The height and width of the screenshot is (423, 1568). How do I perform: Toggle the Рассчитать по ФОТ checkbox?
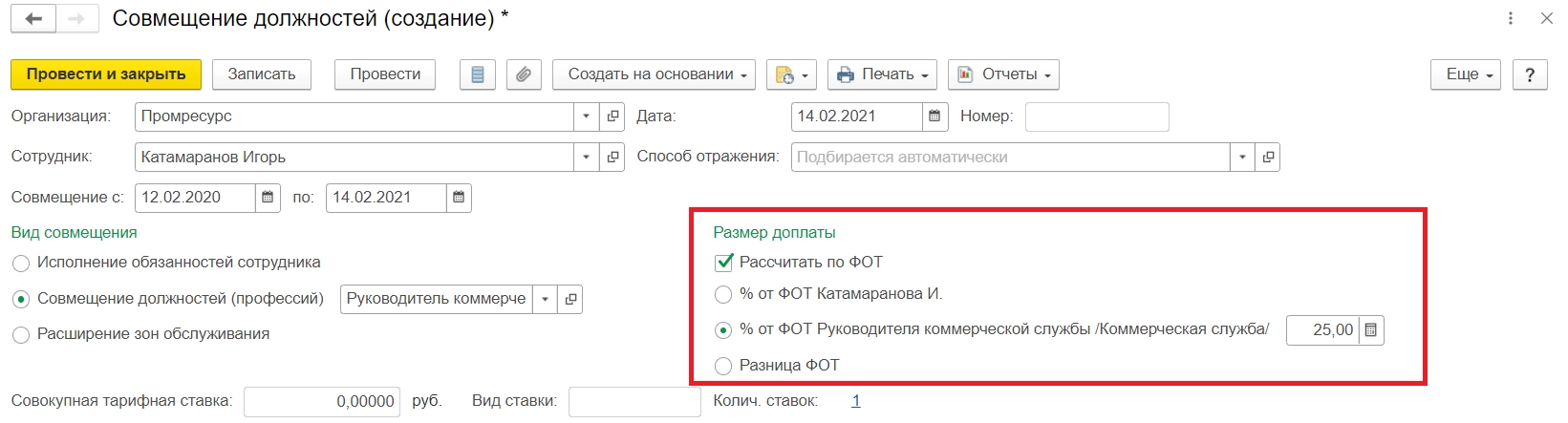(x=723, y=262)
